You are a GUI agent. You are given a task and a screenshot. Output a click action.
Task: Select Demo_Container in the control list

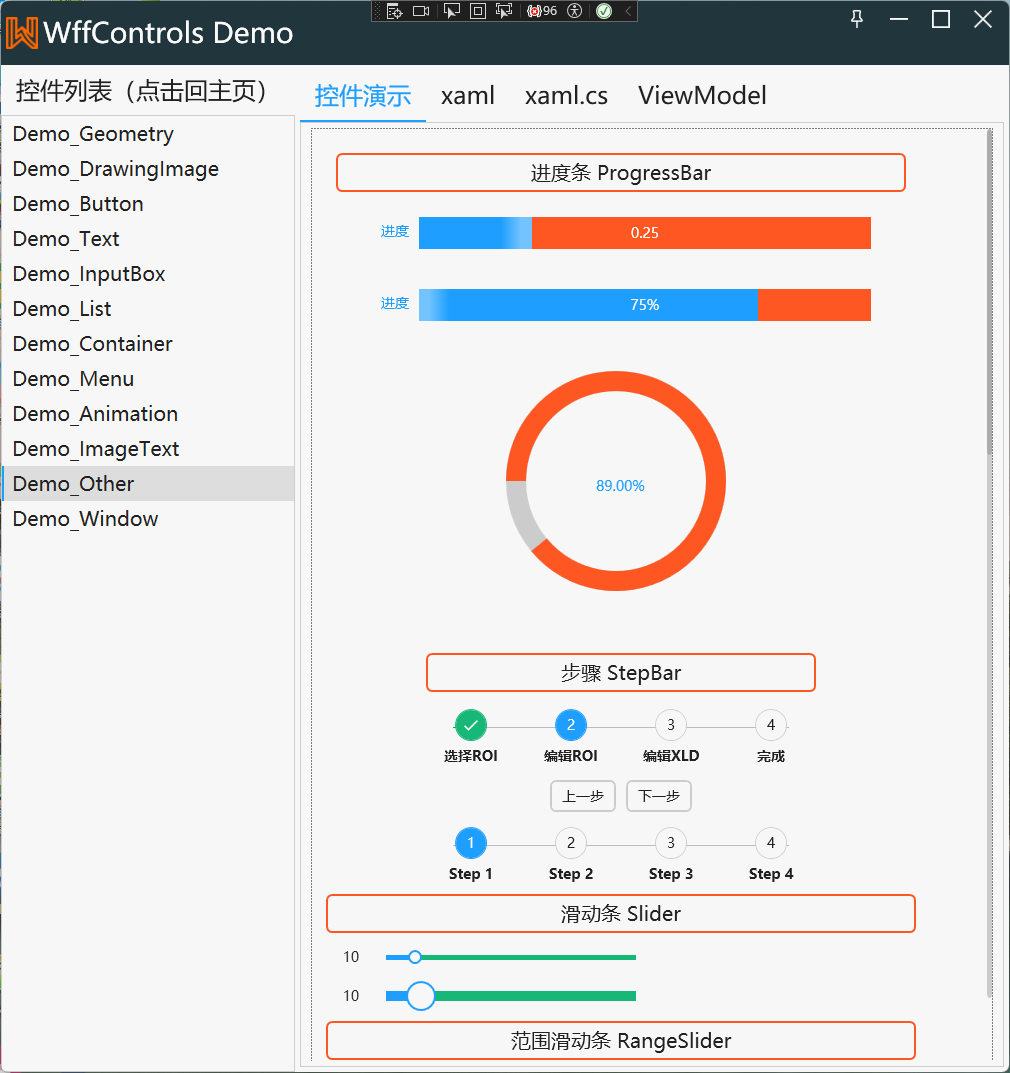[148, 343]
